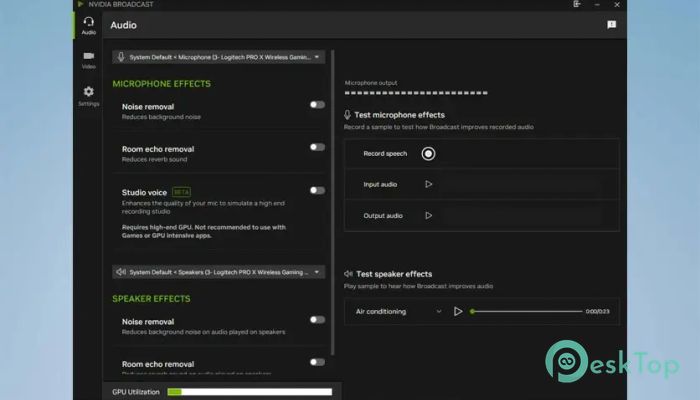
Task: Click the 'Output audio' label
Action: pos(383,216)
